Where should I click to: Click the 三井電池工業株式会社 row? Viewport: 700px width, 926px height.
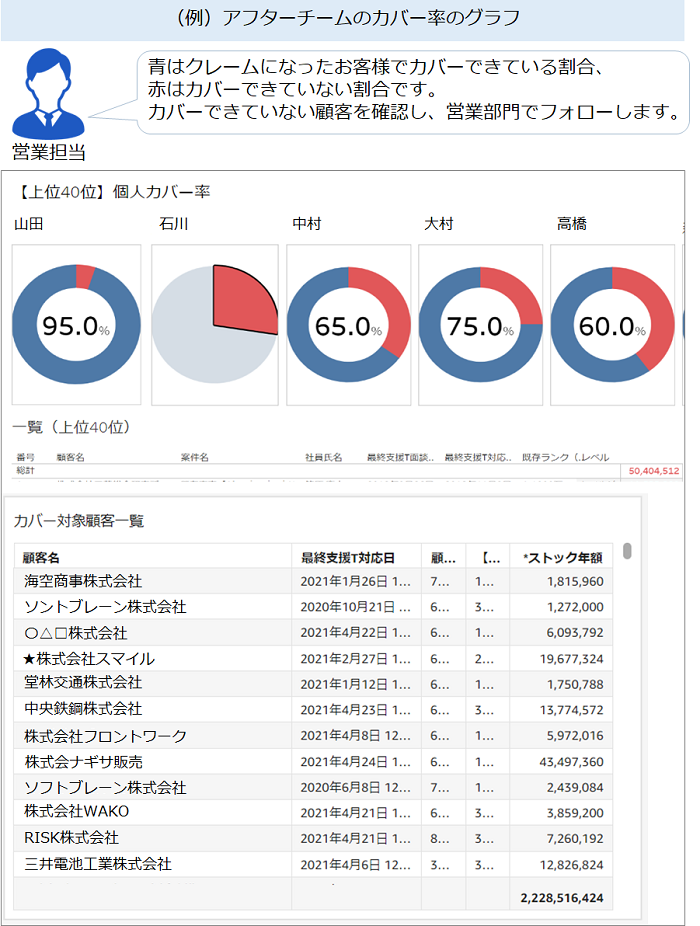tap(98, 863)
